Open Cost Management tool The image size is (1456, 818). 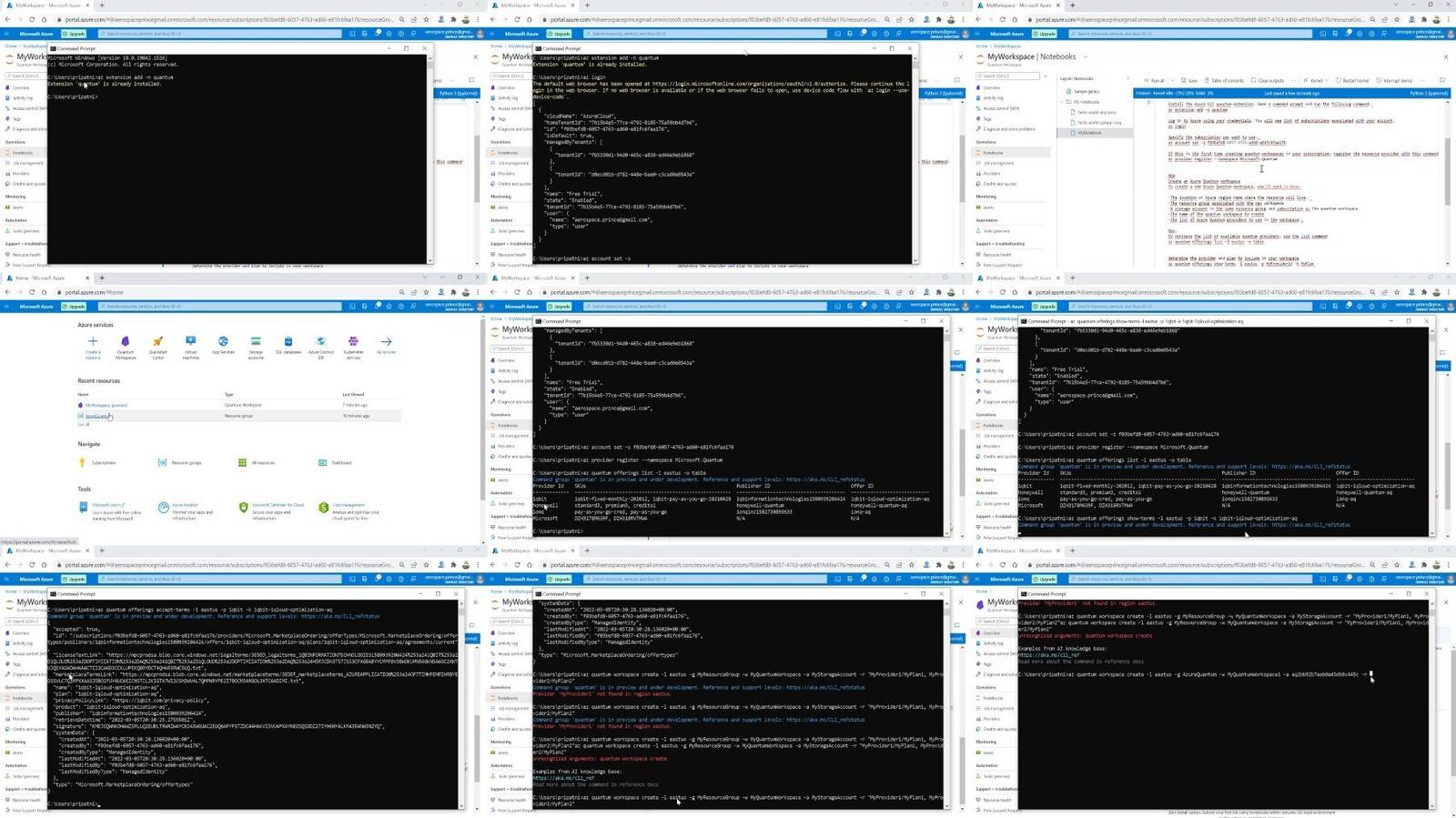[x=348, y=510]
